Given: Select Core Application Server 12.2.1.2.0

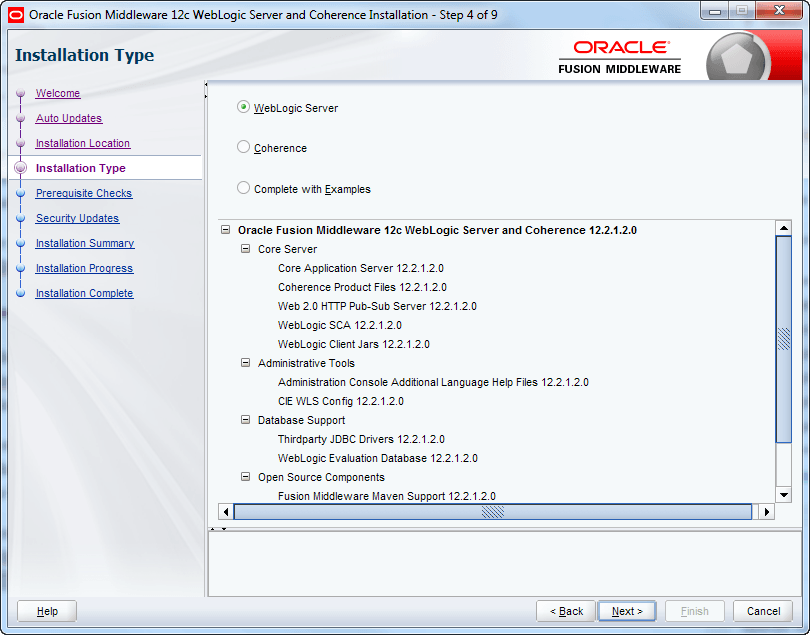Looking at the screenshot, I should tap(361, 268).
